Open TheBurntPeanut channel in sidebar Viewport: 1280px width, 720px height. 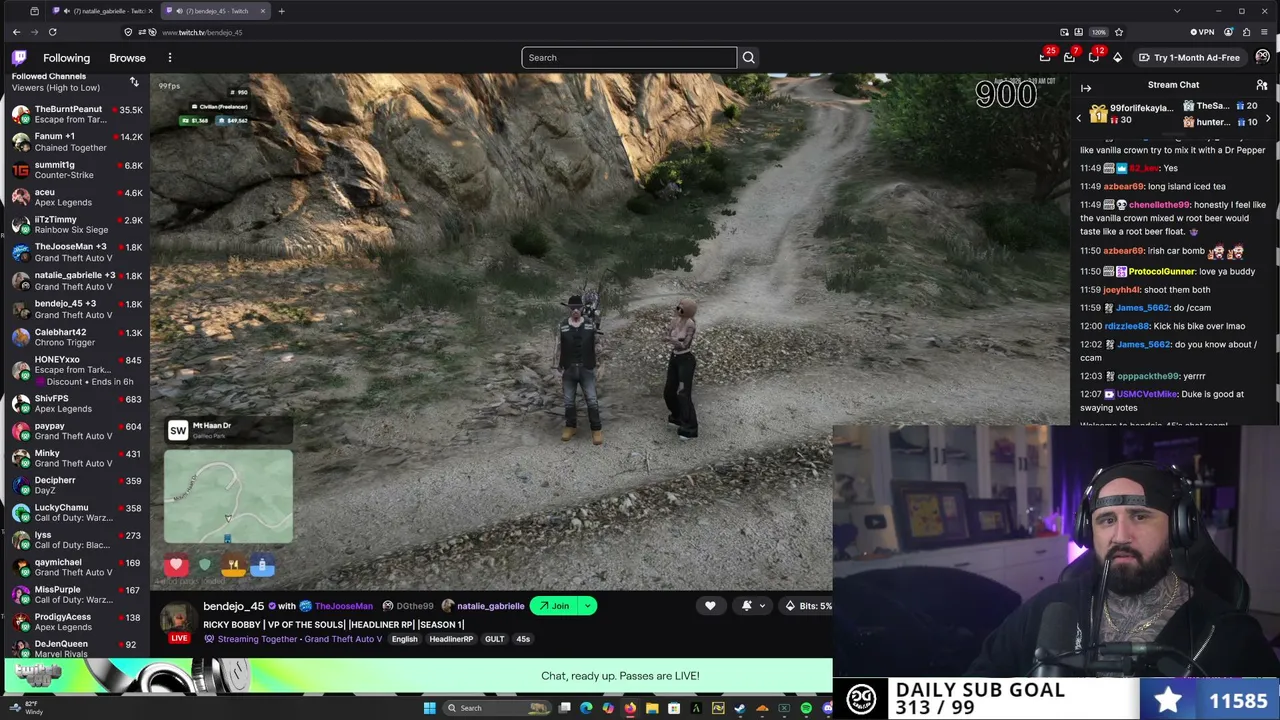pyautogui.click(x=78, y=114)
